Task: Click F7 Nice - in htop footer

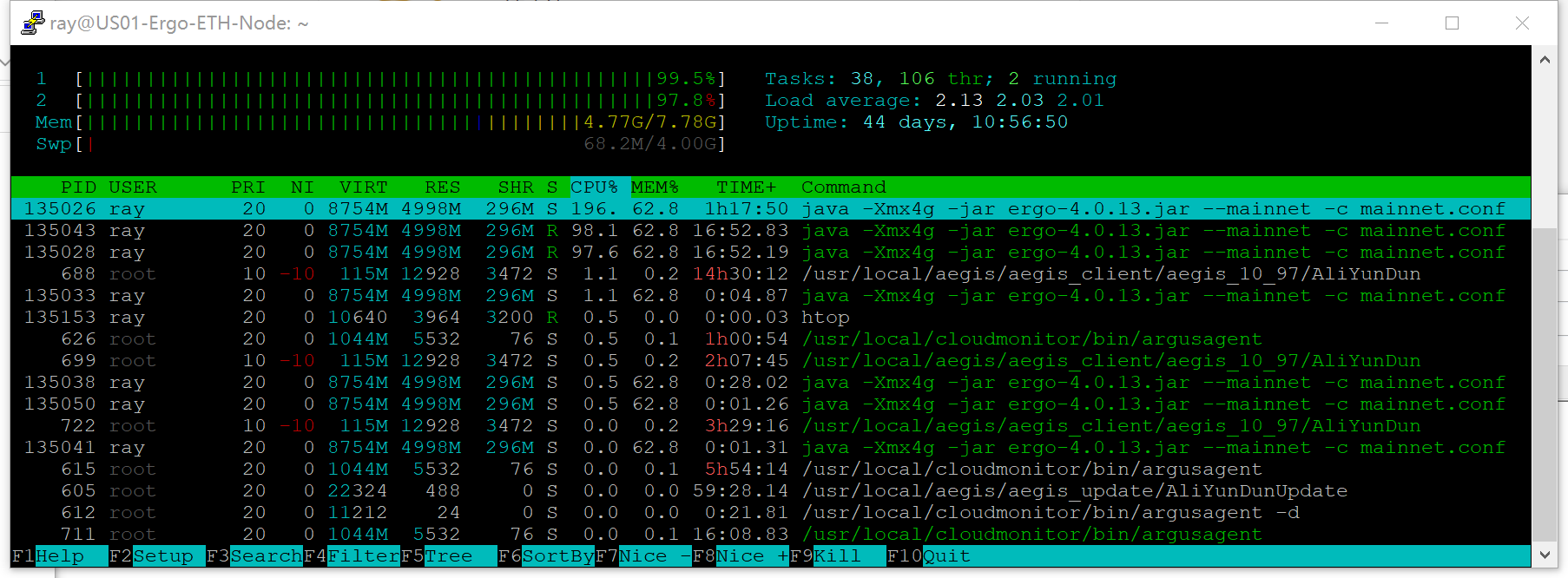Action: click(x=643, y=556)
